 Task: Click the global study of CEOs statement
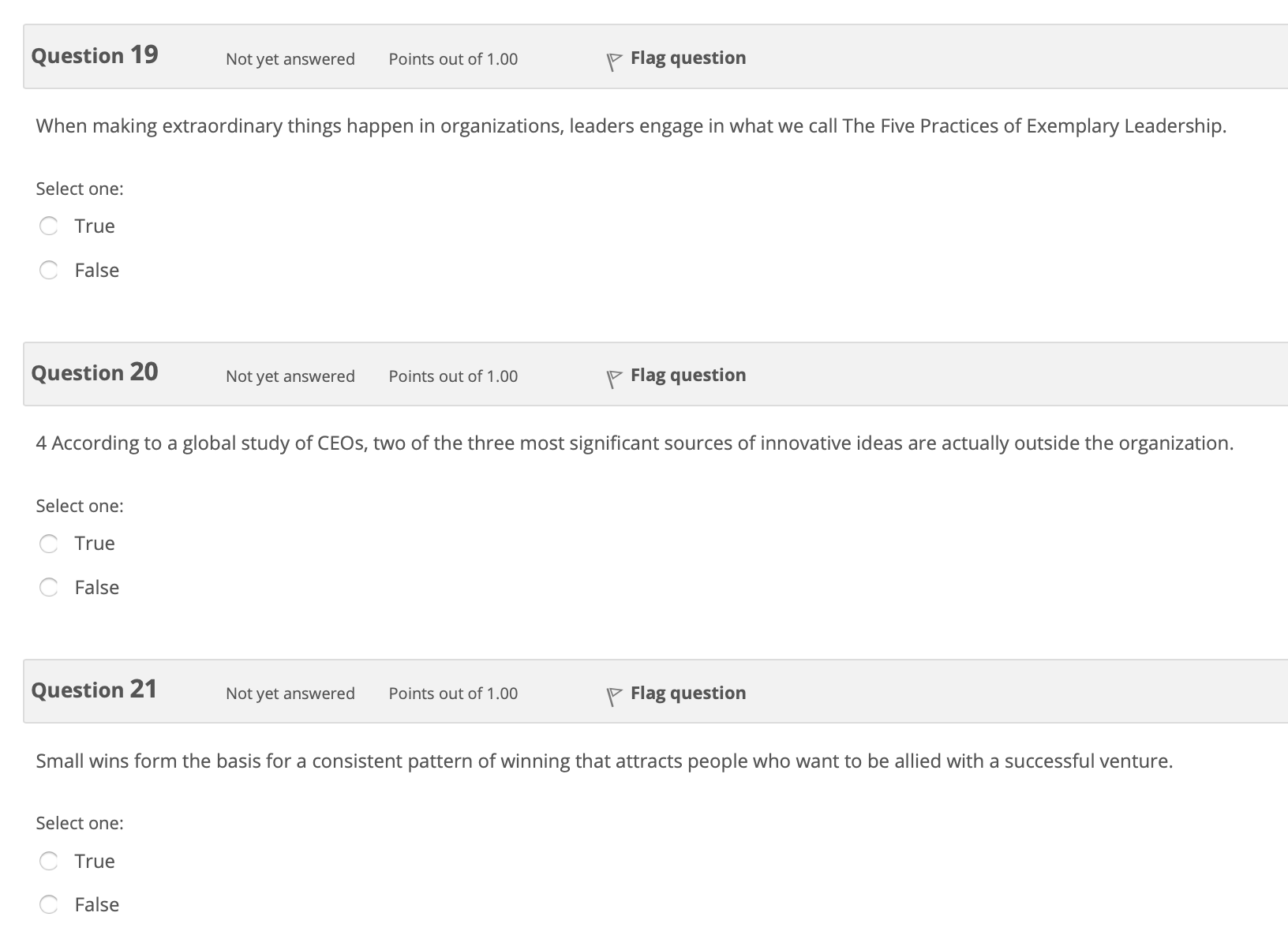click(635, 443)
